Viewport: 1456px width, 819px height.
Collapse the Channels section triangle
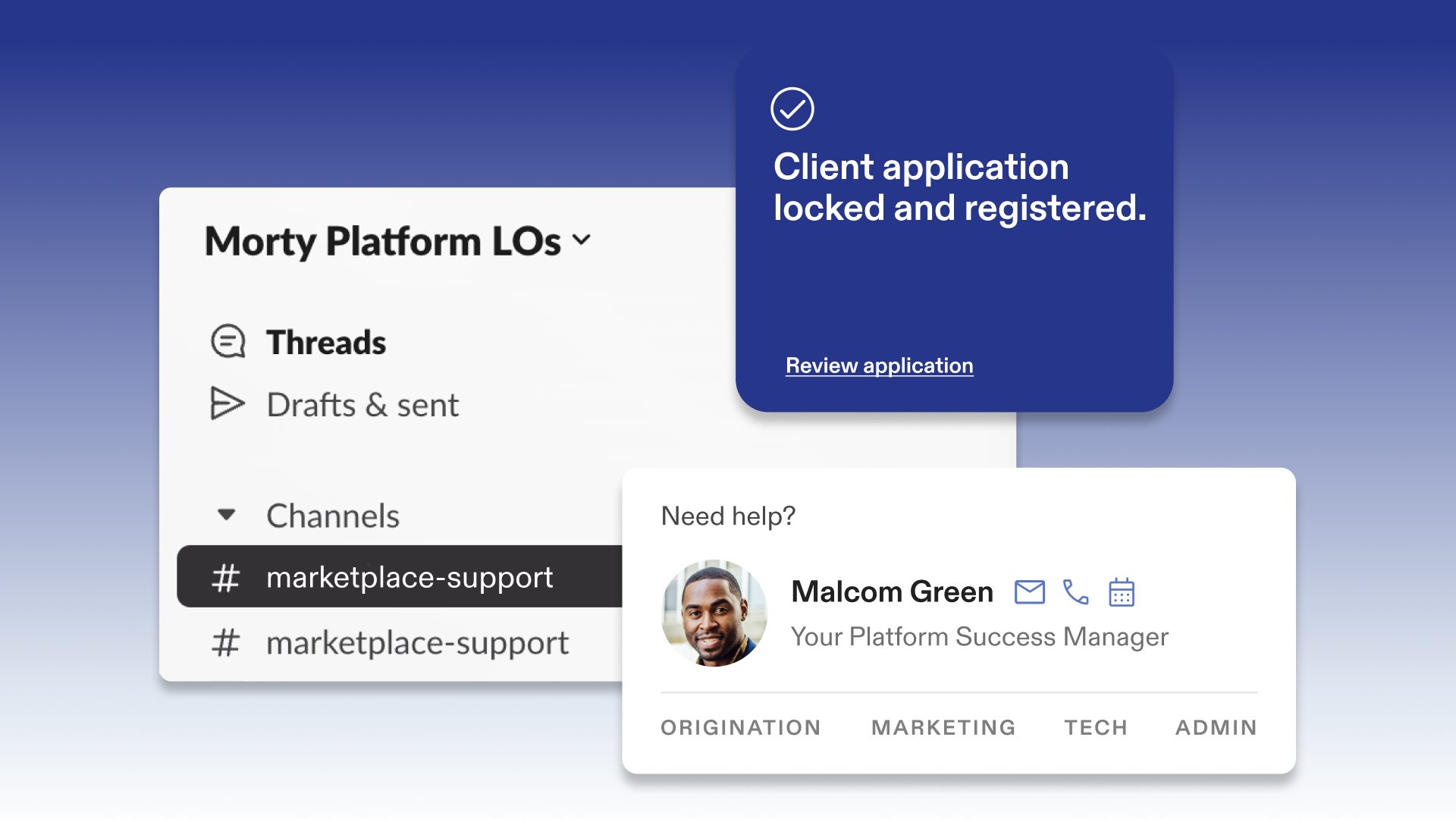pos(226,515)
